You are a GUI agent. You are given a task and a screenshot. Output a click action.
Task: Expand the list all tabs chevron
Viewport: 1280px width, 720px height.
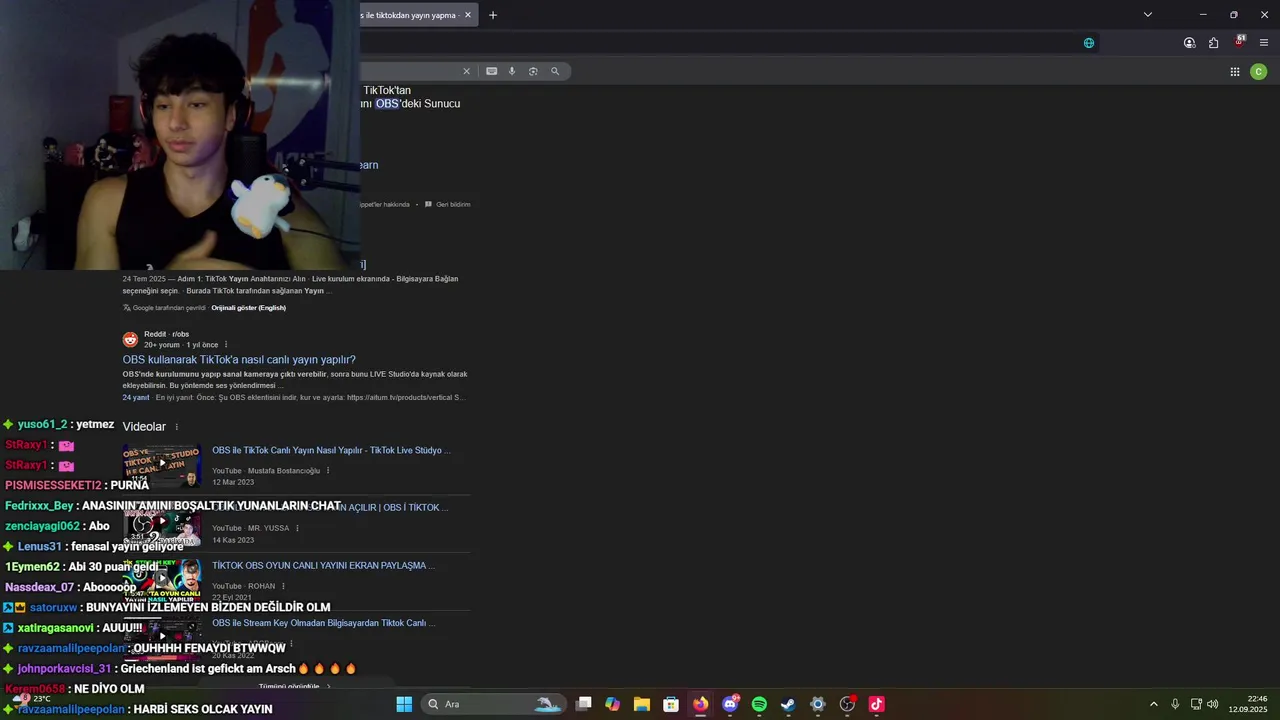[1148, 15]
